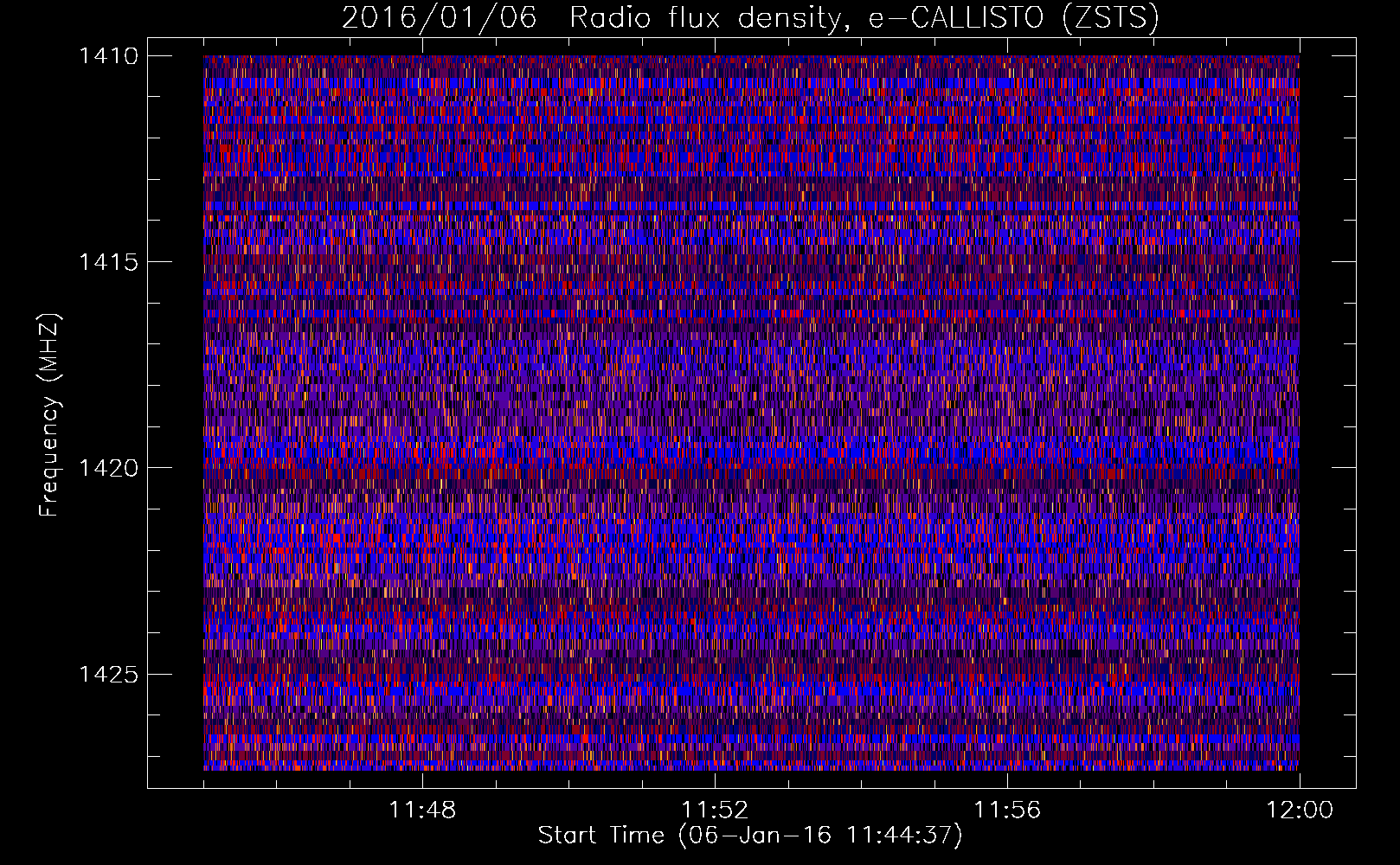
Task: Select the date "2016/01/06" in the title
Action: (440, 17)
